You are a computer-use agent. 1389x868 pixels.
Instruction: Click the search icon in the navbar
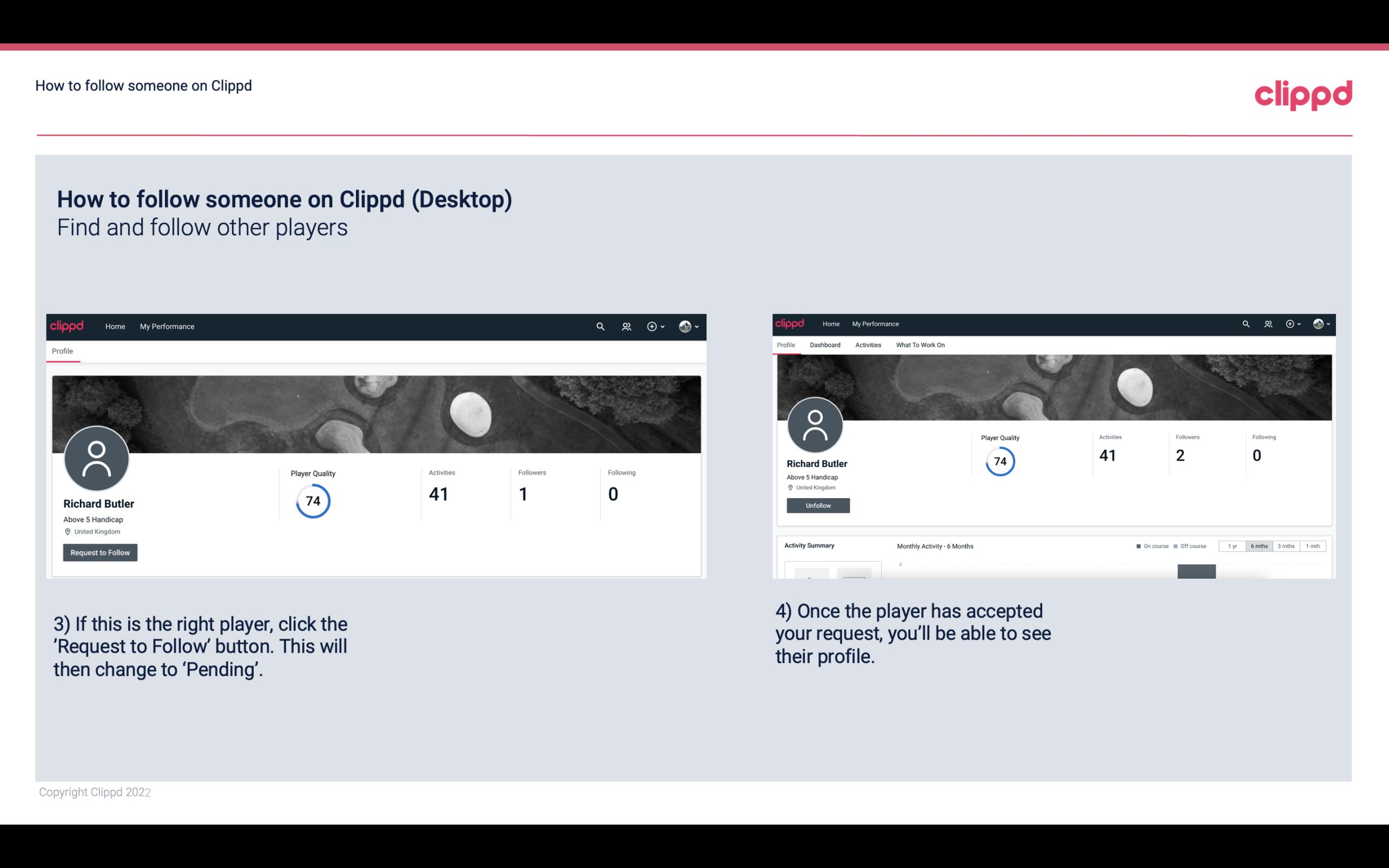tap(600, 326)
